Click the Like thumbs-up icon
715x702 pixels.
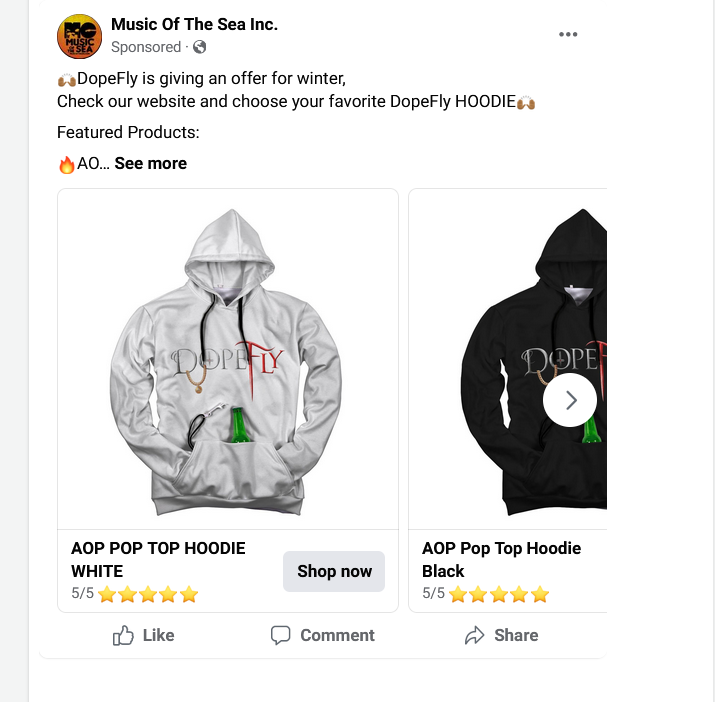tap(124, 635)
